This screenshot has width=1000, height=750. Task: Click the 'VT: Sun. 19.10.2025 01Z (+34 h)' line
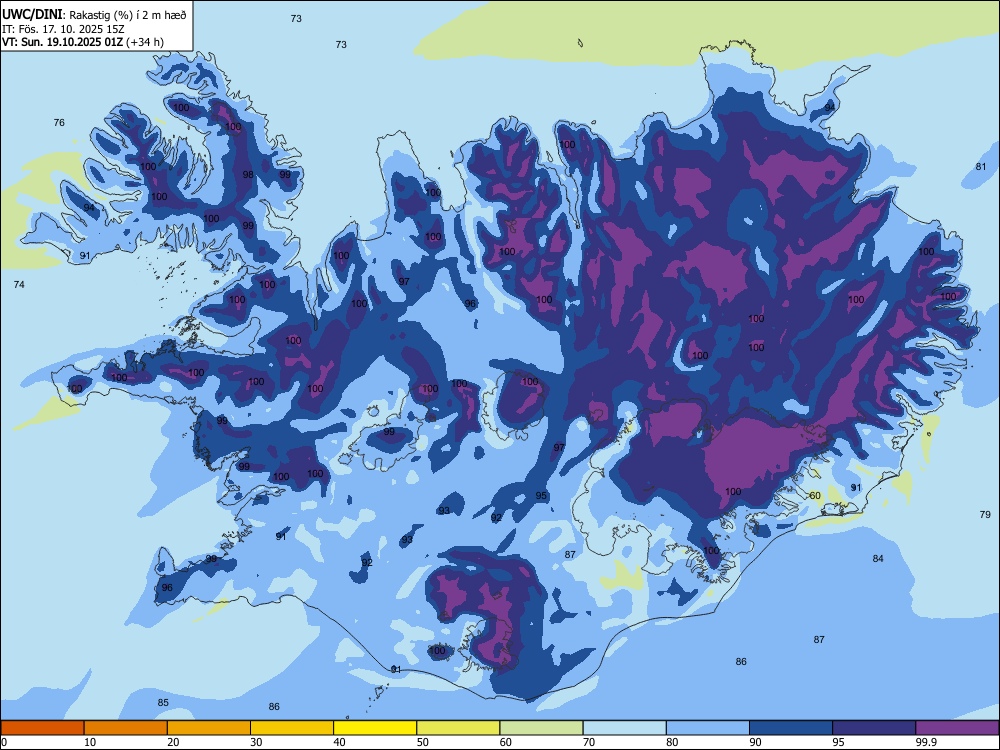coord(83,42)
